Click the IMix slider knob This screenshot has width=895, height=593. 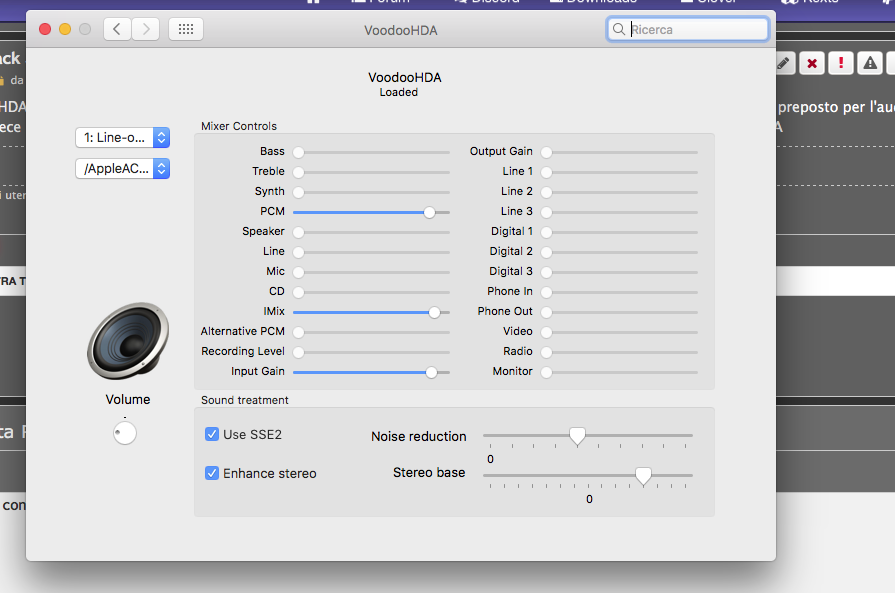[x=434, y=312]
